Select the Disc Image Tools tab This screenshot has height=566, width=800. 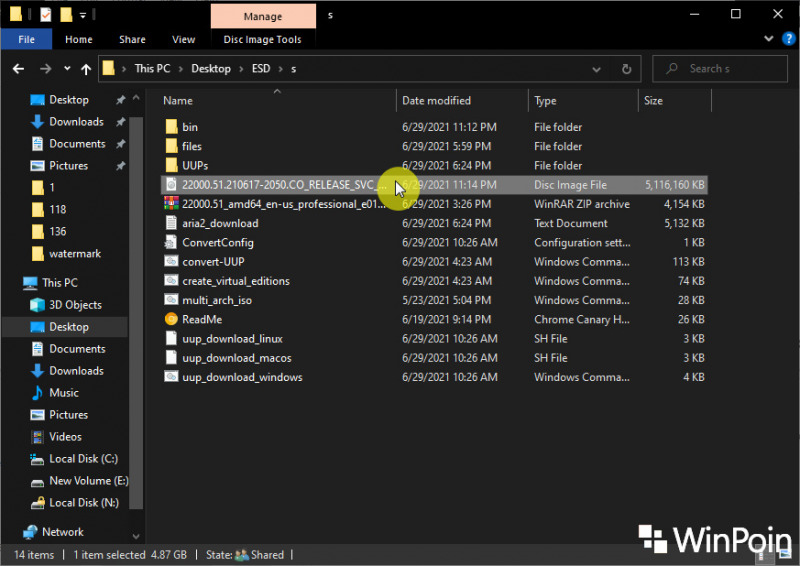click(262, 39)
